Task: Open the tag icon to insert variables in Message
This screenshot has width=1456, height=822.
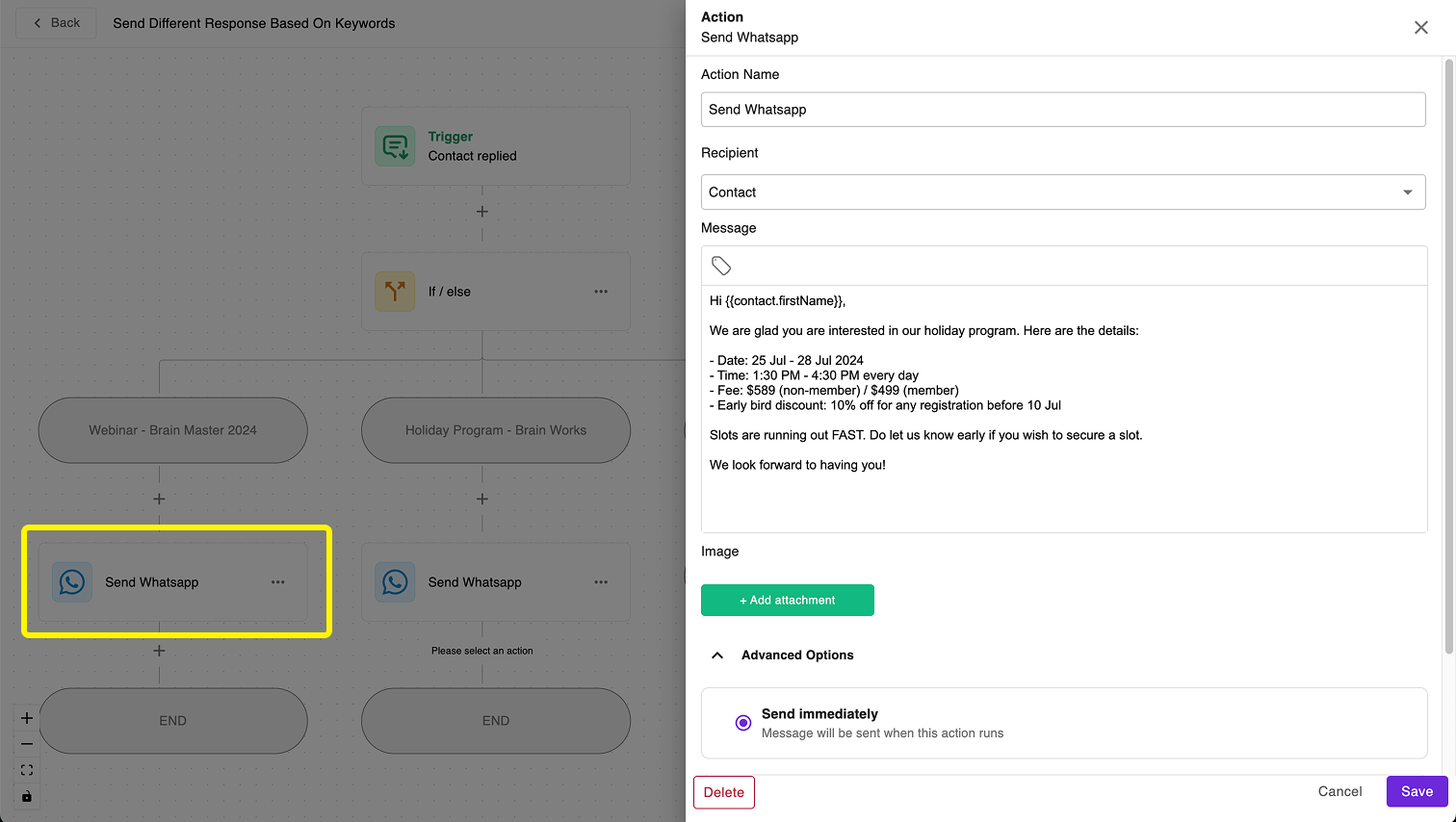Action: coord(721,264)
